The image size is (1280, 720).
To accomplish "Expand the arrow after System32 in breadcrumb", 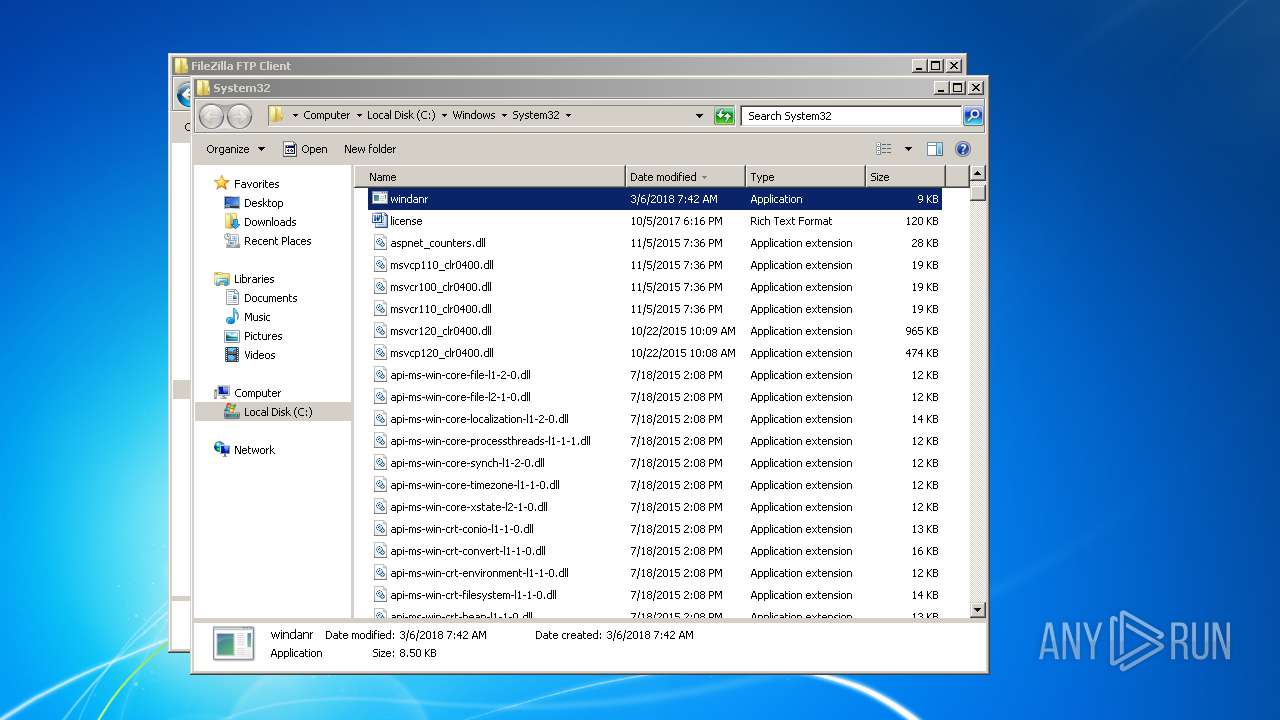I will tap(568, 116).
